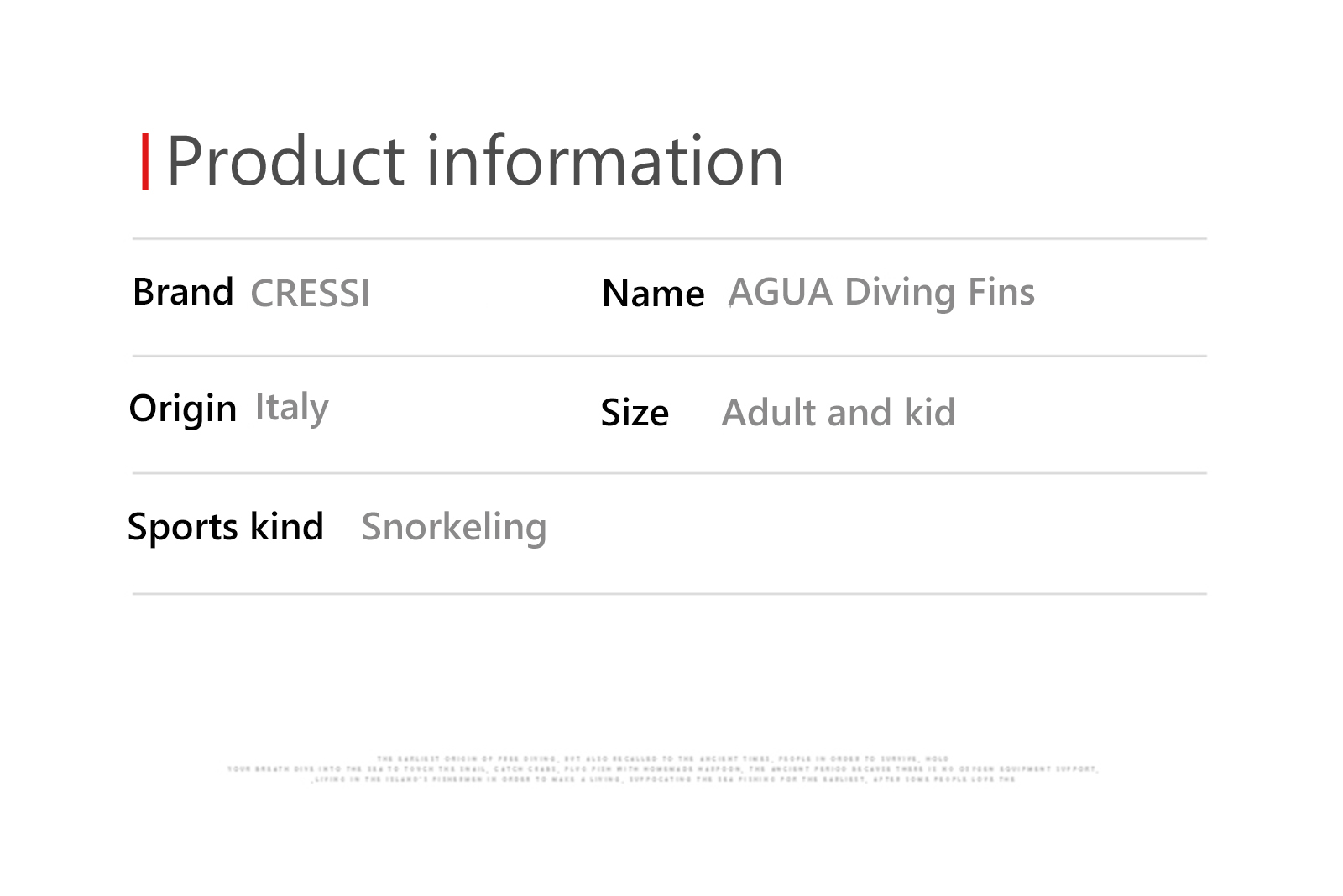1343x896 pixels.
Task: Click the divider line under Origin row
Action: point(670,473)
